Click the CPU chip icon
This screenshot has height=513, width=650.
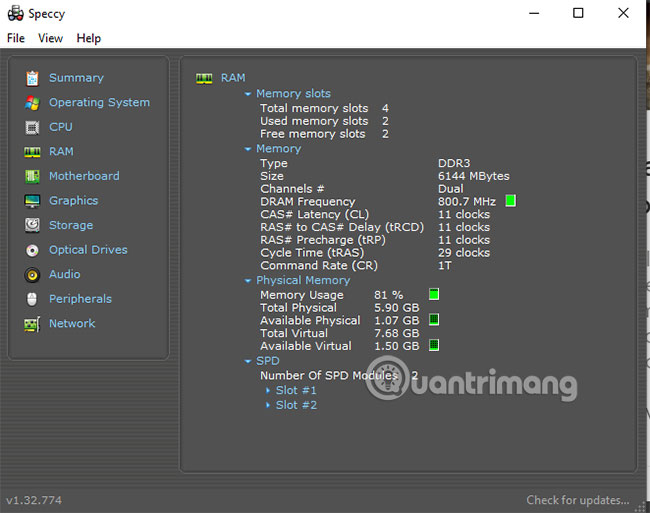pyautogui.click(x=32, y=127)
